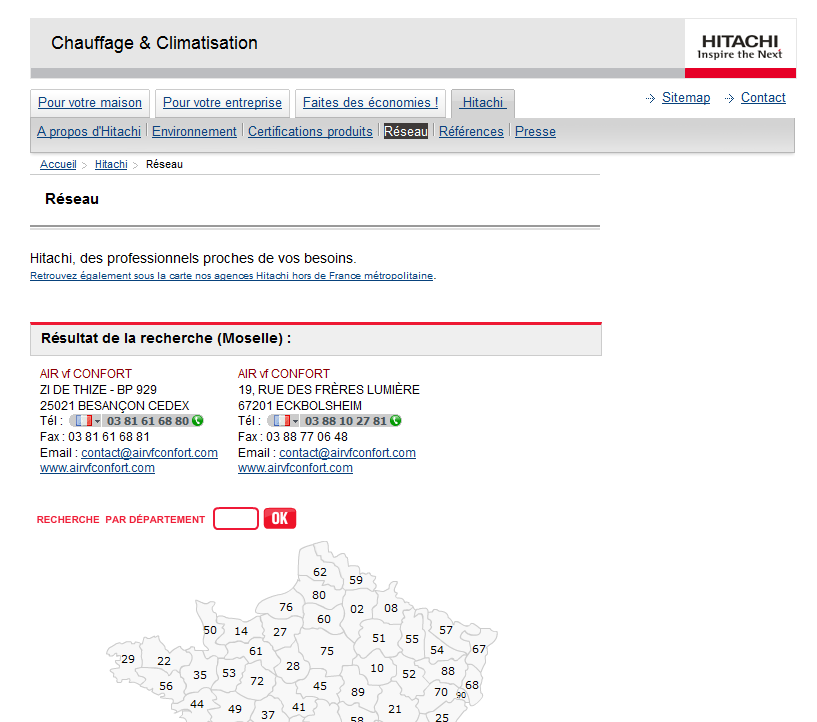Image resolution: width=817 pixels, height=722 pixels.
Task: Select department 29 on the map
Action: (128, 659)
